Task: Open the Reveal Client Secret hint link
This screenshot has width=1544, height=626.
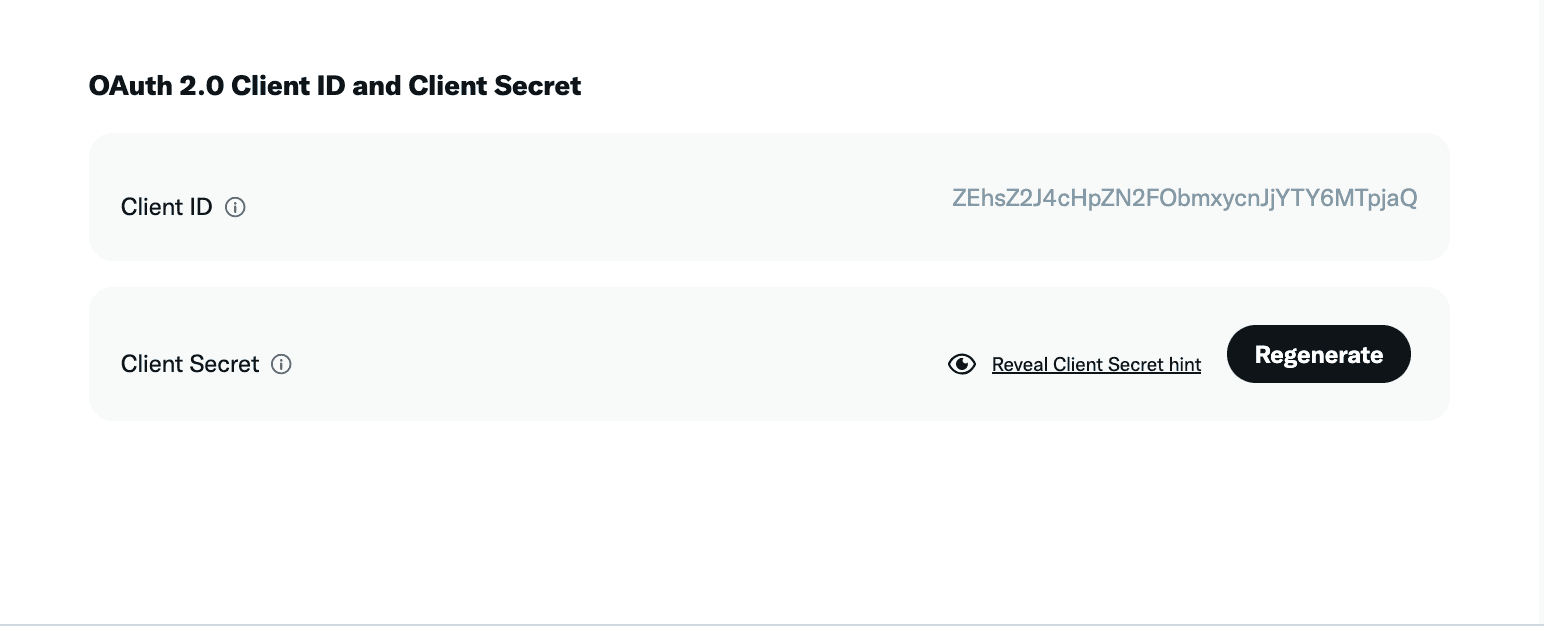Action: pyautogui.click(x=1096, y=364)
